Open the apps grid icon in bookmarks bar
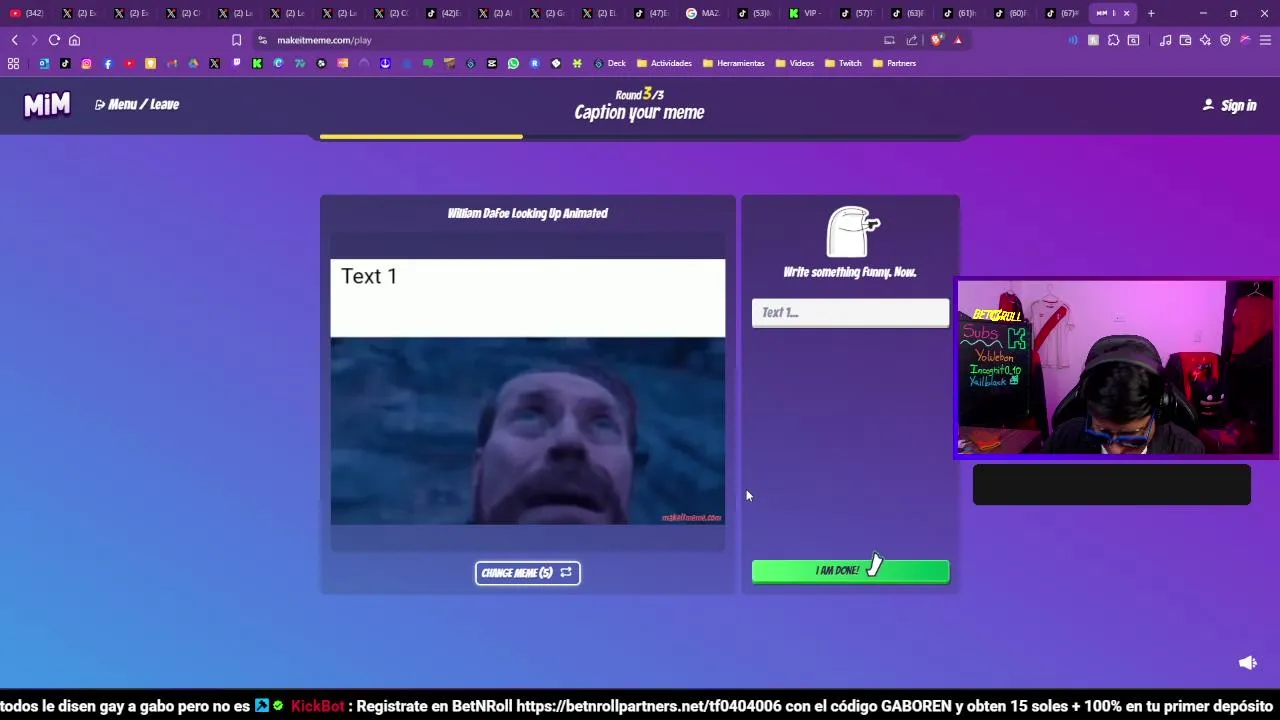1280x720 pixels. click(x=13, y=63)
